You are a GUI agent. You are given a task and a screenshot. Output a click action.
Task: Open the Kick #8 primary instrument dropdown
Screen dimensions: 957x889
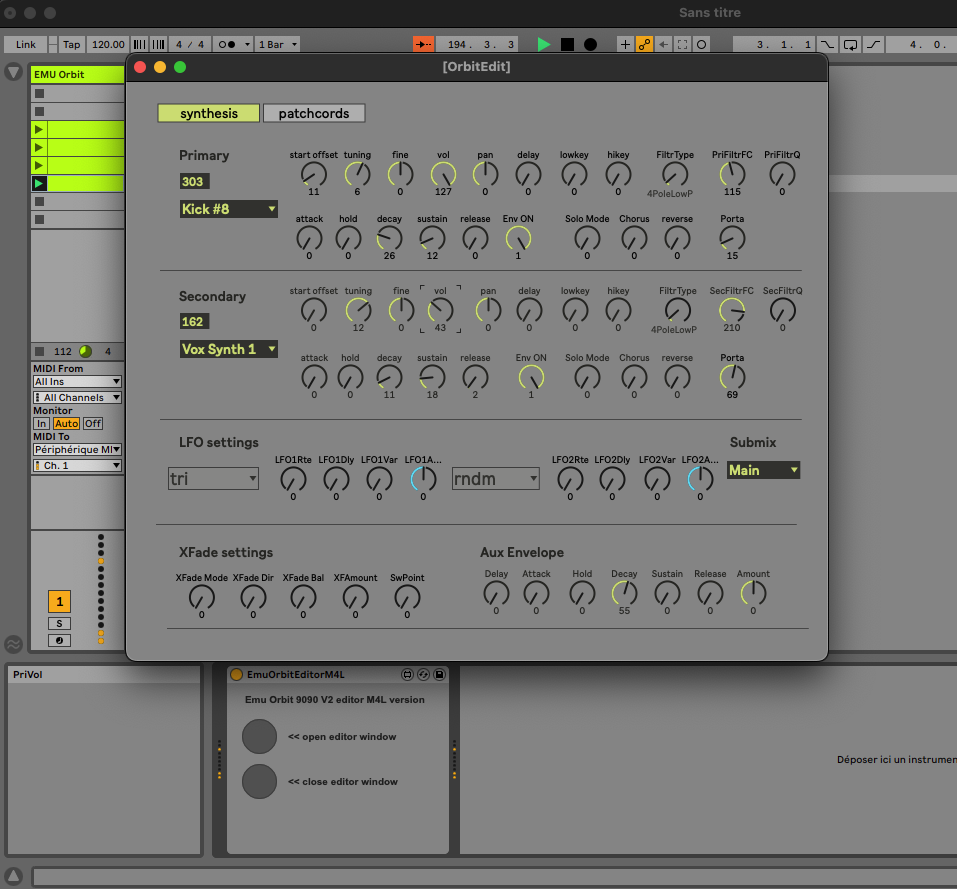click(228, 209)
